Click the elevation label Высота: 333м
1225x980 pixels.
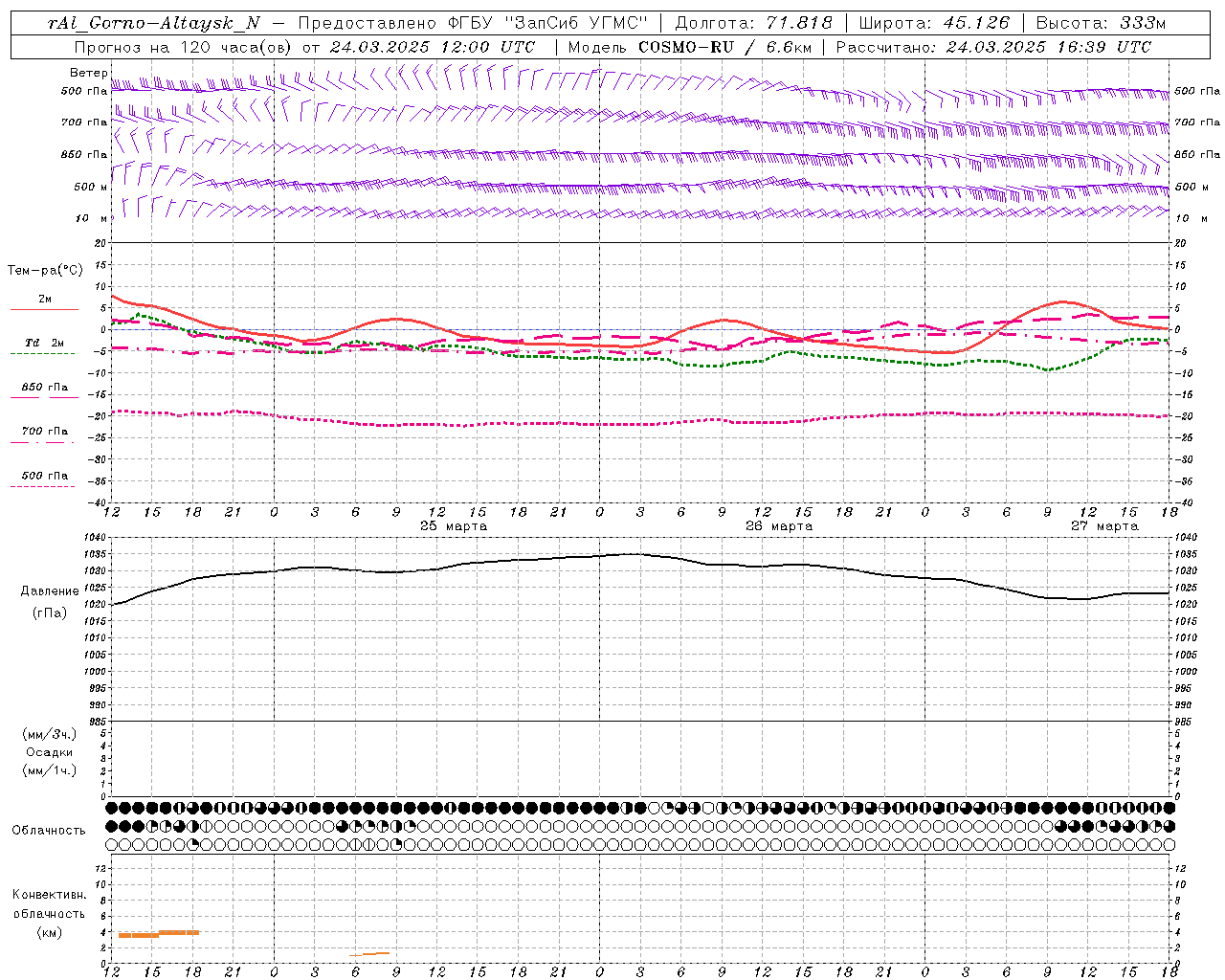pyautogui.click(x=1101, y=23)
